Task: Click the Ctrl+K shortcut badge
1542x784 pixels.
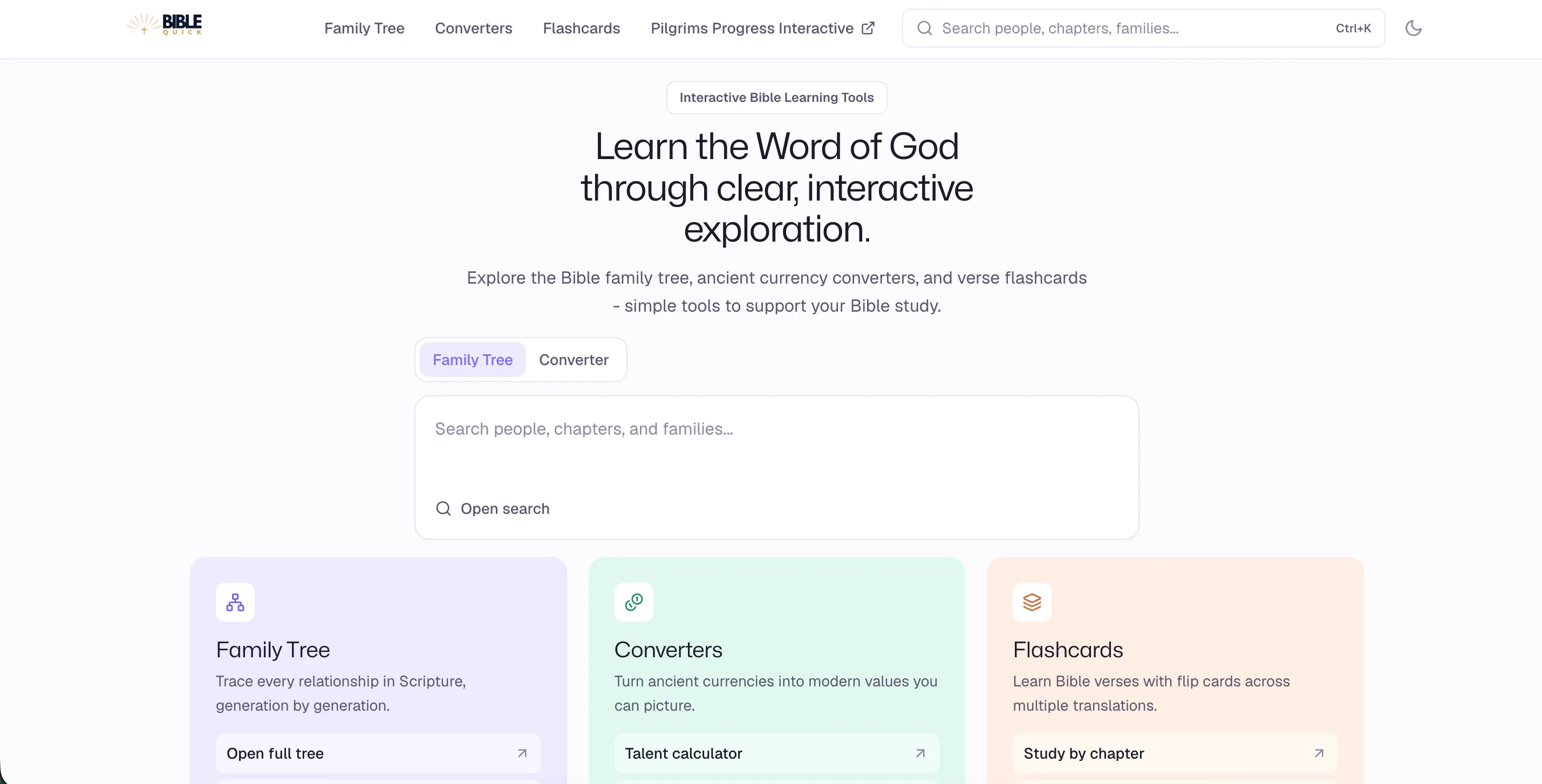Action: pos(1353,28)
